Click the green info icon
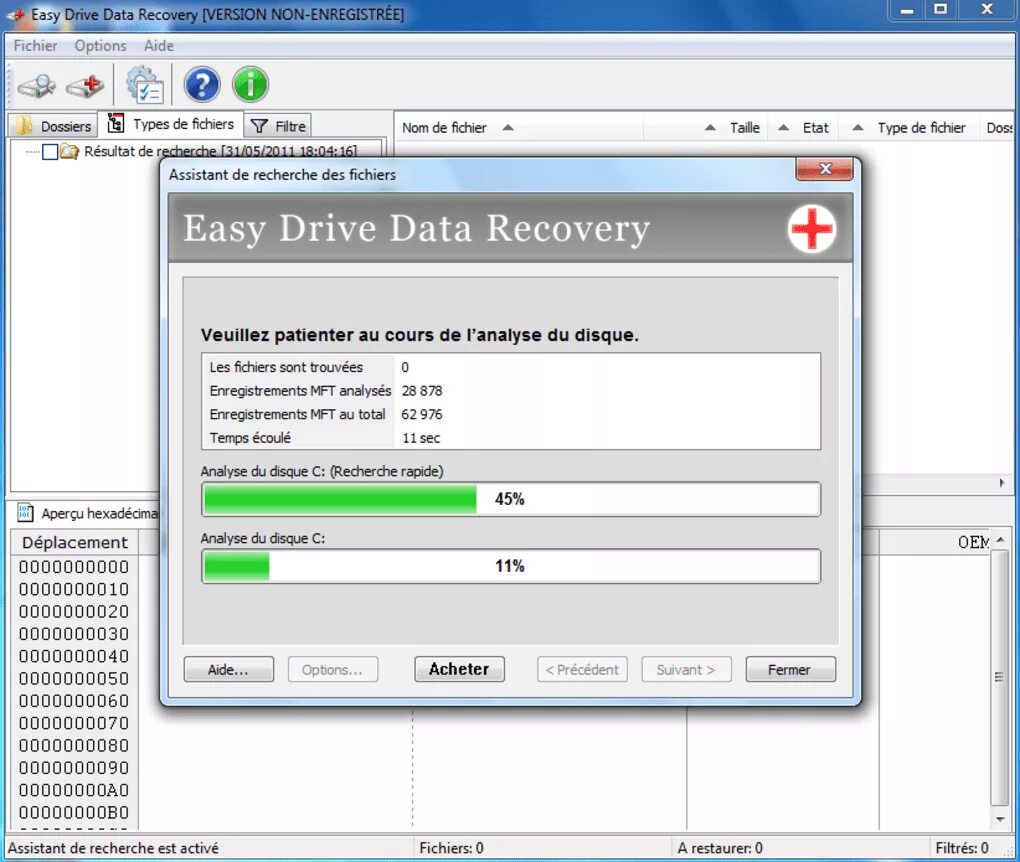 (x=250, y=85)
